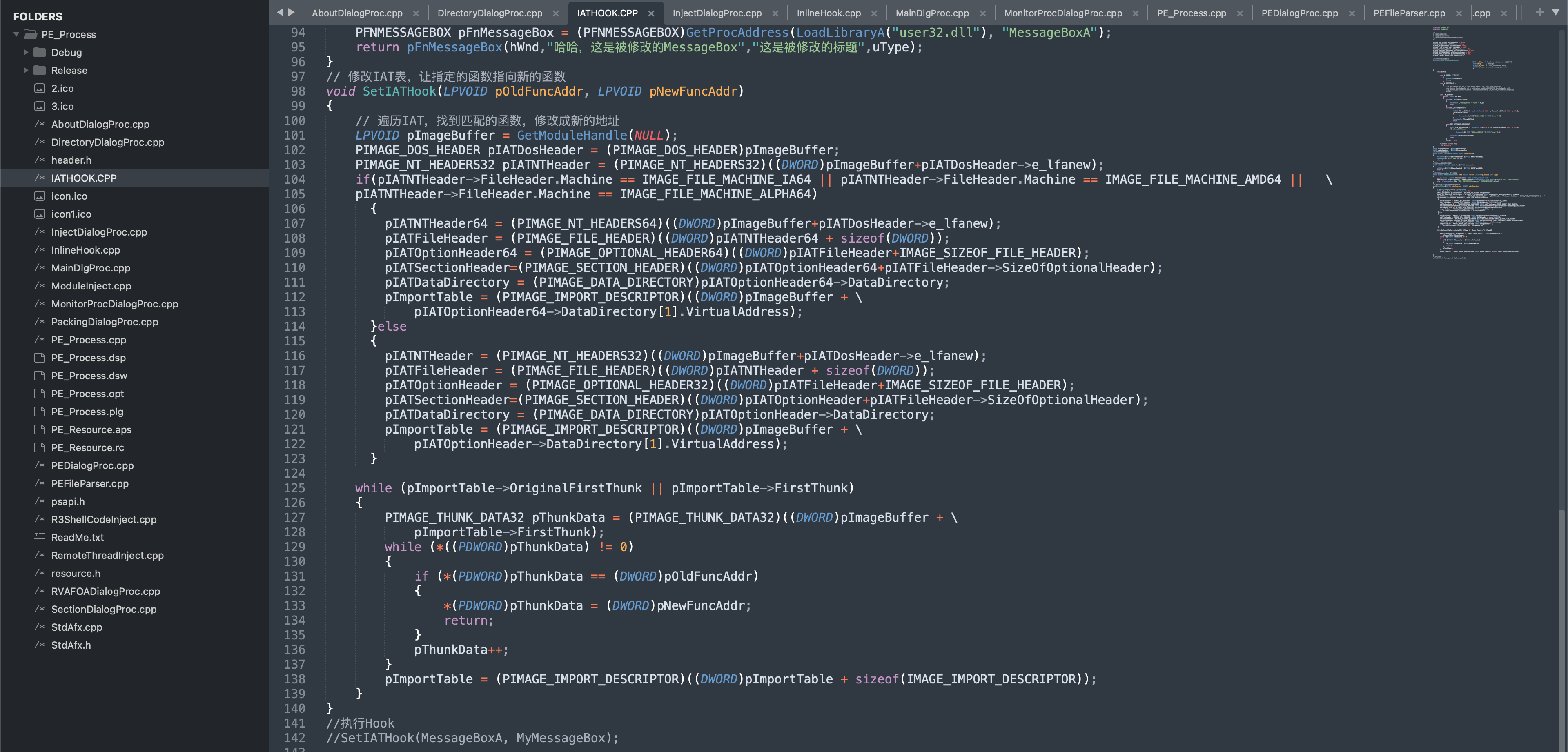1568x752 pixels.
Task: Click the ReadMe.txt file icon
Action: (40, 537)
